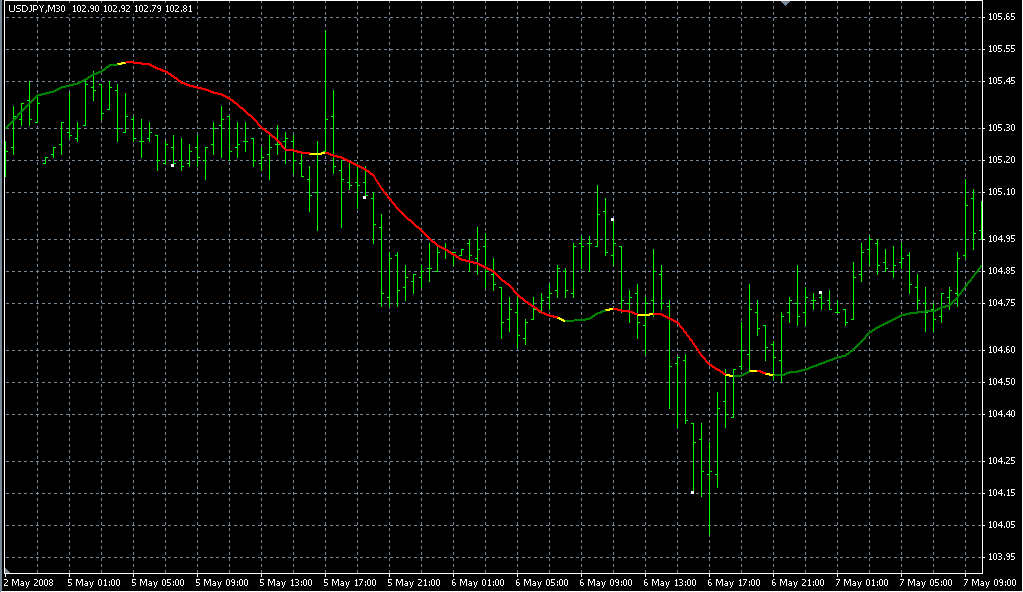Viewport: 1023px width, 592px height.
Task: Click the 6 May 13:00 time label
Action: [669, 582]
